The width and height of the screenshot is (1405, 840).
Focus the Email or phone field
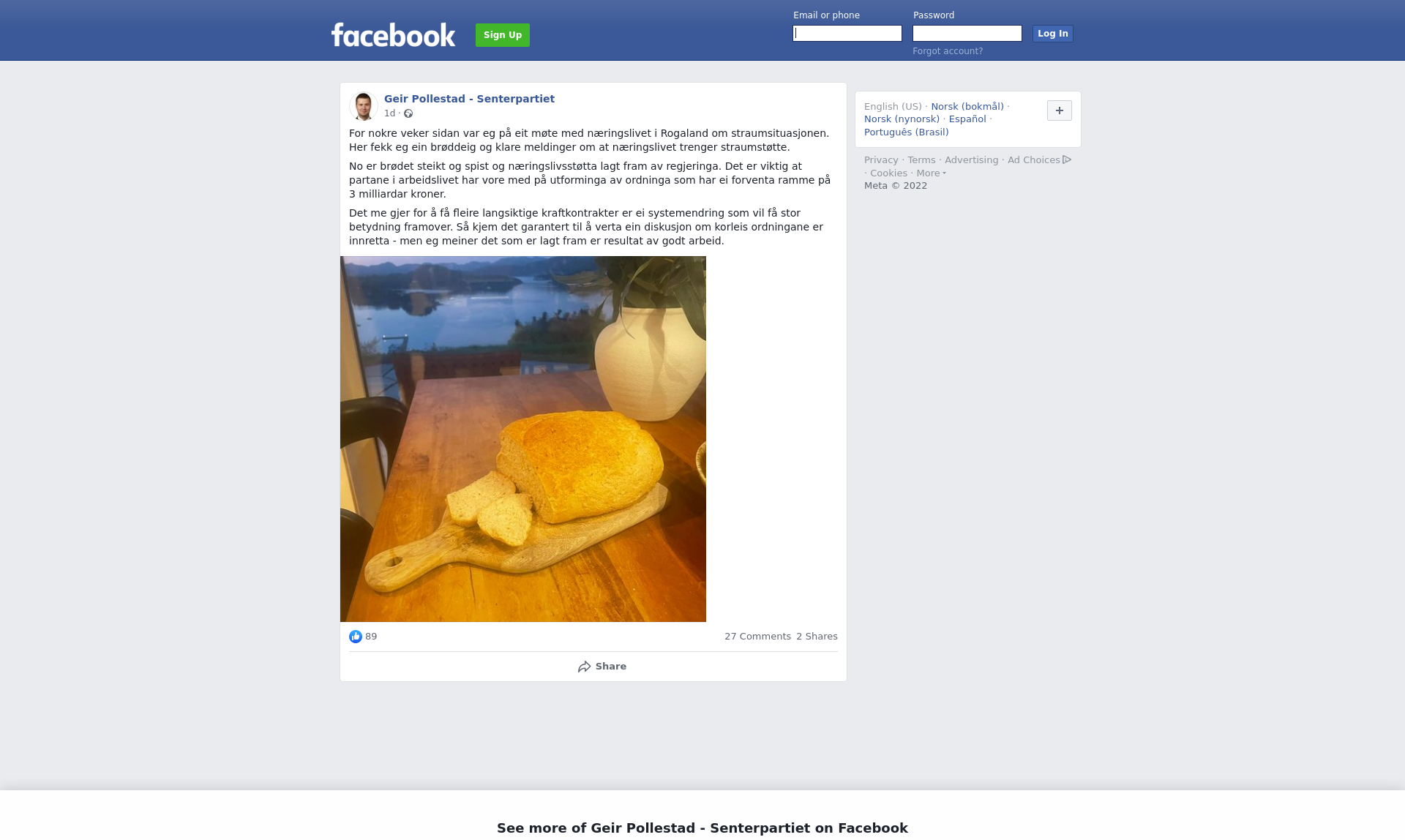(847, 34)
